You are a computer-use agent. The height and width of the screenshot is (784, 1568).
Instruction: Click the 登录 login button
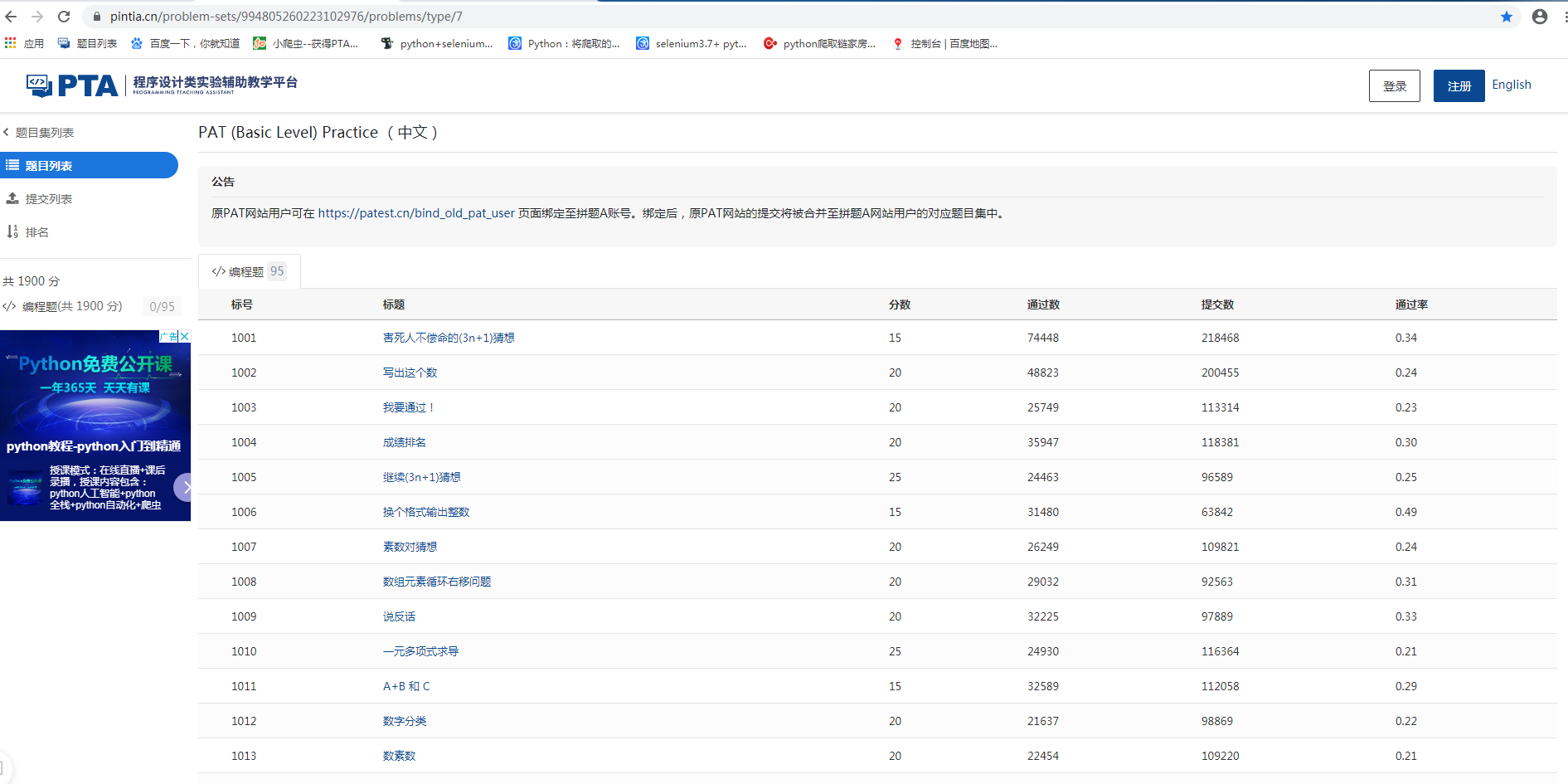(1394, 85)
